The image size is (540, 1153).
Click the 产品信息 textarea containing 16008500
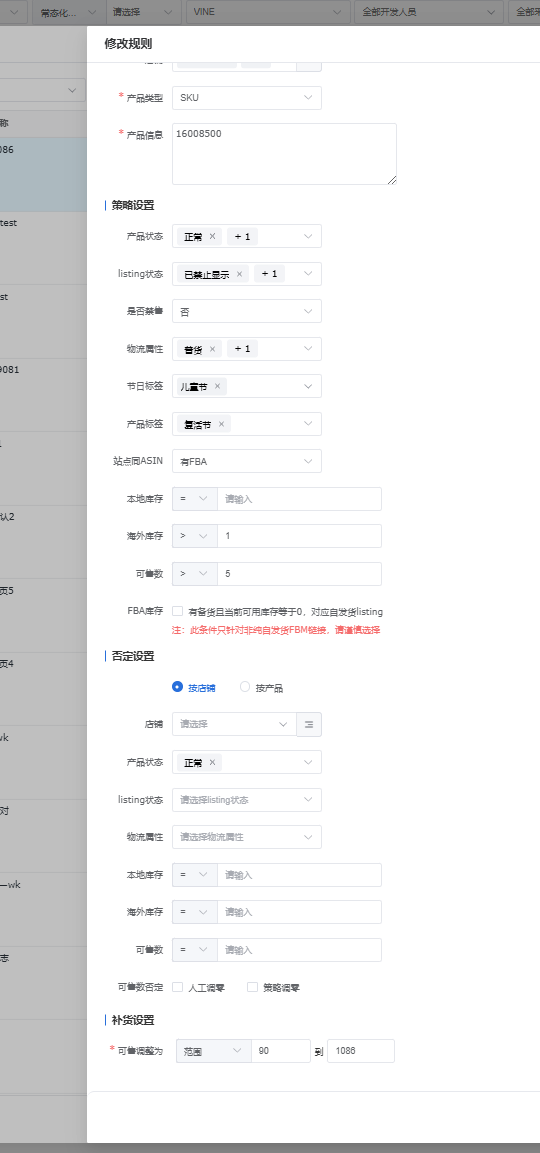pos(284,154)
